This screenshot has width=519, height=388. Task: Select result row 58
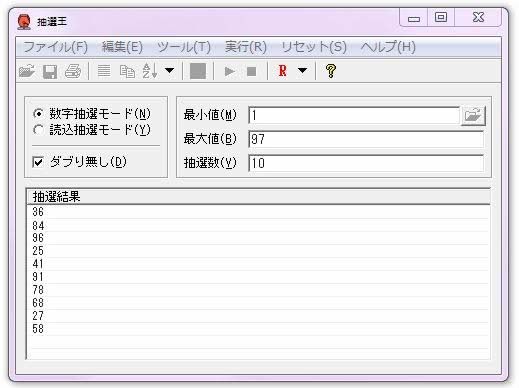point(258,329)
